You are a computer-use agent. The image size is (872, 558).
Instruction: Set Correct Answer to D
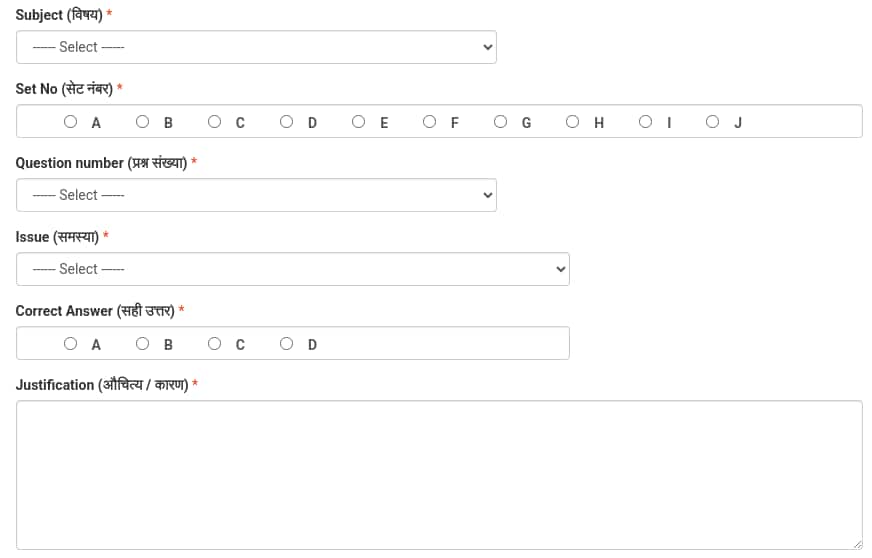pyautogui.click(x=286, y=344)
